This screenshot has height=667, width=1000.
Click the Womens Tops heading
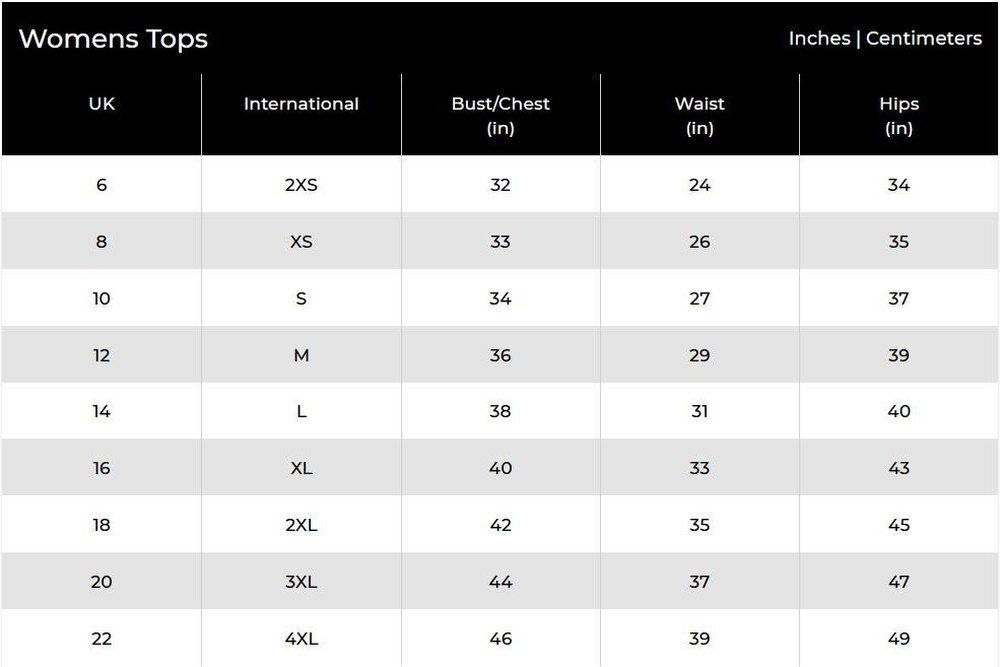click(113, 39)
